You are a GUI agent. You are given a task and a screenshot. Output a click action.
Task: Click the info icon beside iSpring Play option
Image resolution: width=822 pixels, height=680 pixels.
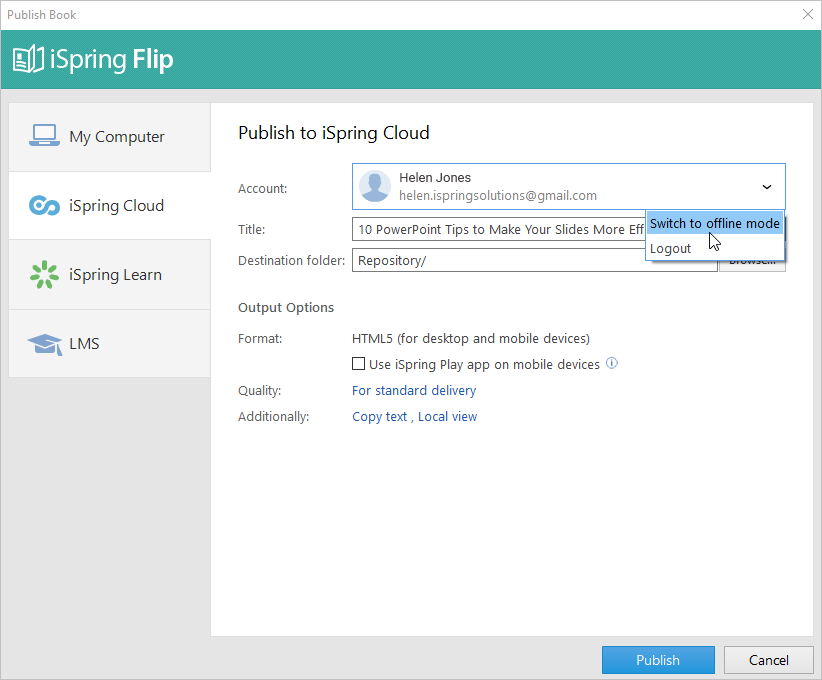tap(612, 363)
